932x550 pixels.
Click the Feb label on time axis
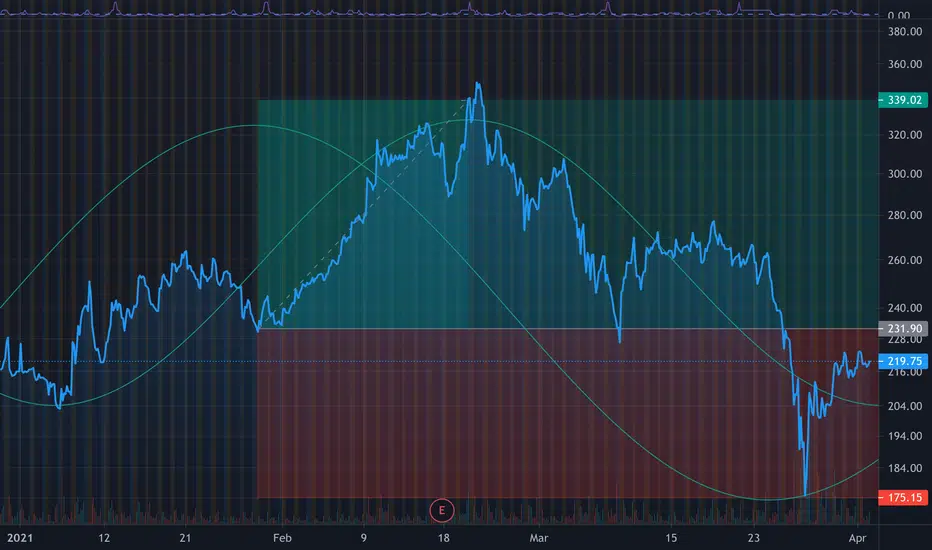[x=282, y=538]
